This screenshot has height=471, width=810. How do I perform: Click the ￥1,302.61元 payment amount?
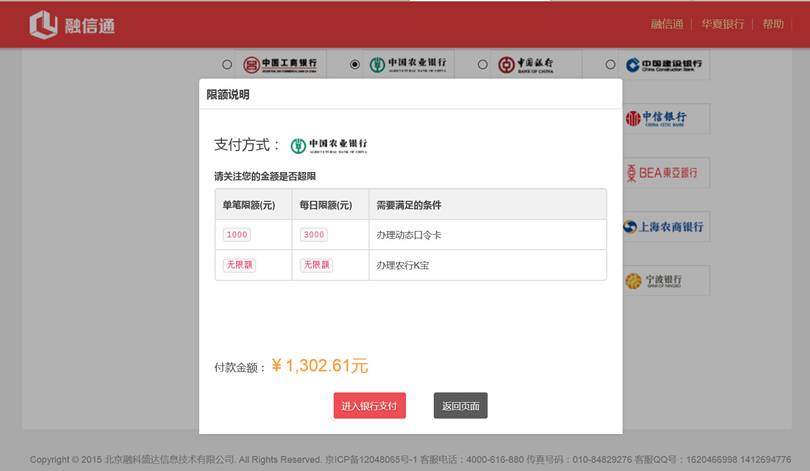(x=320, y=366)
